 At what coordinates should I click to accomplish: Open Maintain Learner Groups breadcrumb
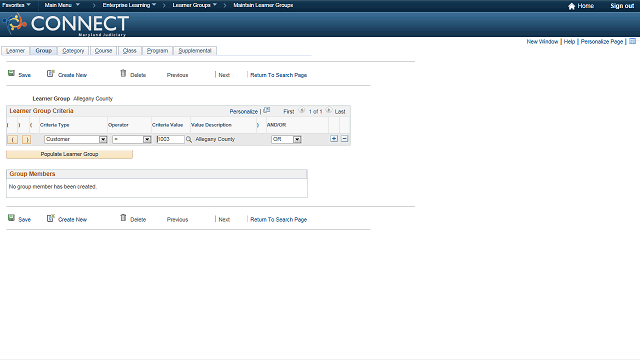[x=263, y=5]
